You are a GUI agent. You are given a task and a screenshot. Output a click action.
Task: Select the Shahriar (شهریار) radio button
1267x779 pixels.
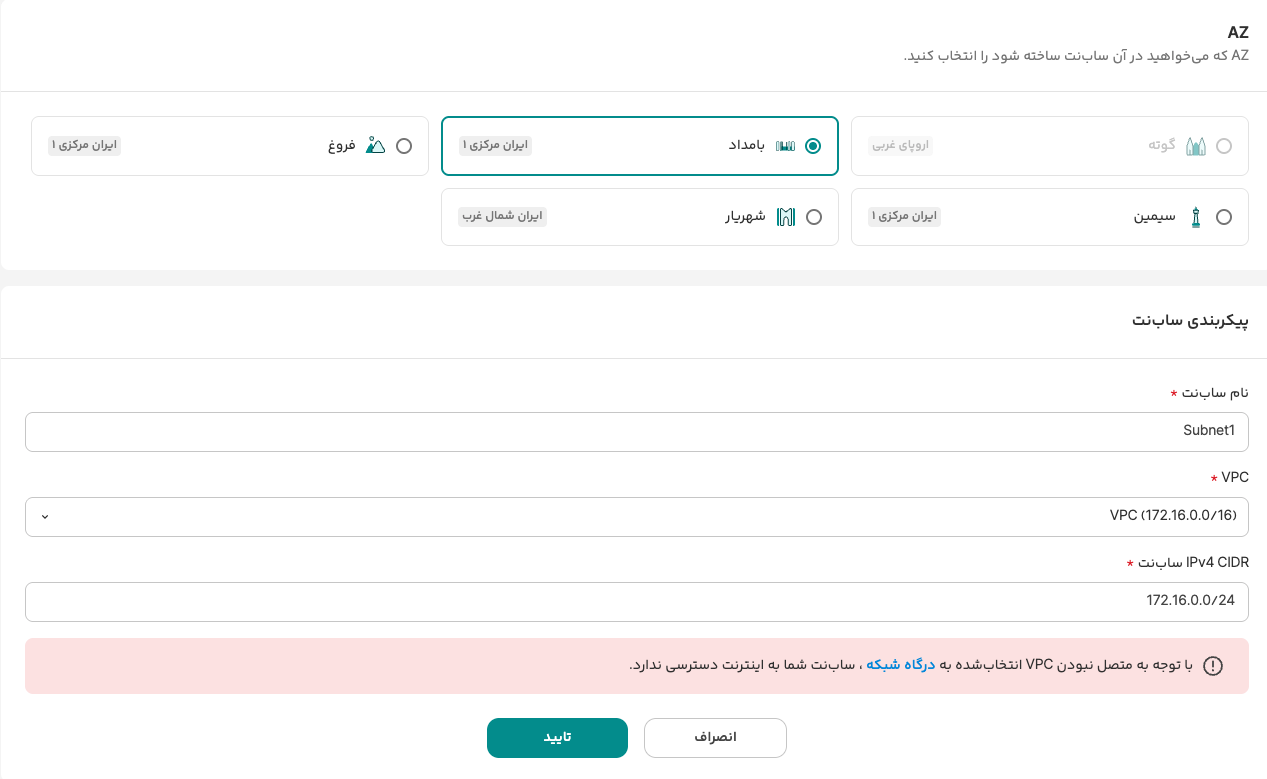tap(814, 217)
